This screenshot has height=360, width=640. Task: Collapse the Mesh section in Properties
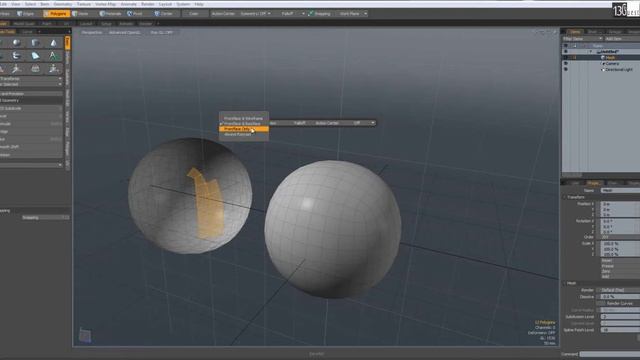(x=565, y=283)
